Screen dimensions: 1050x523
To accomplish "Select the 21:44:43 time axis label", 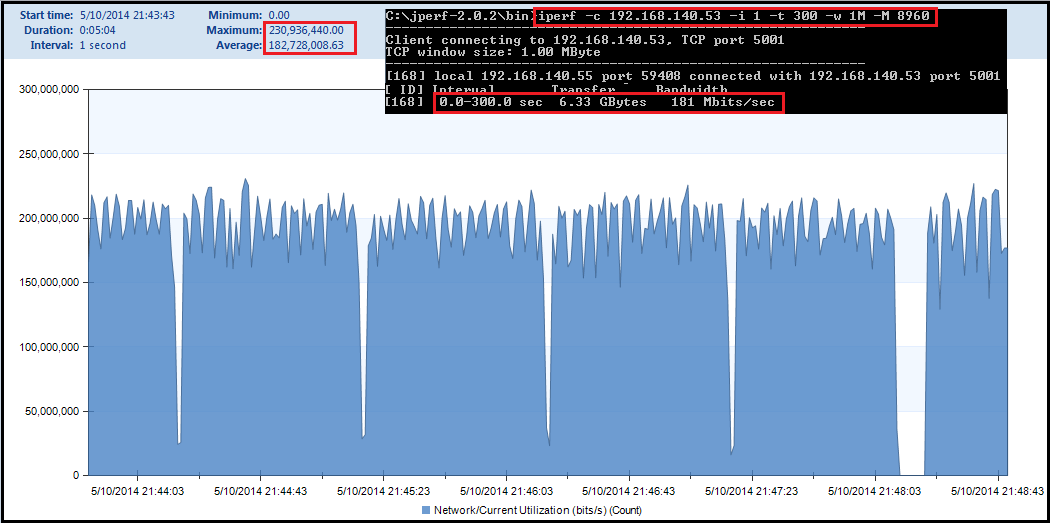I will click(259, 492).
